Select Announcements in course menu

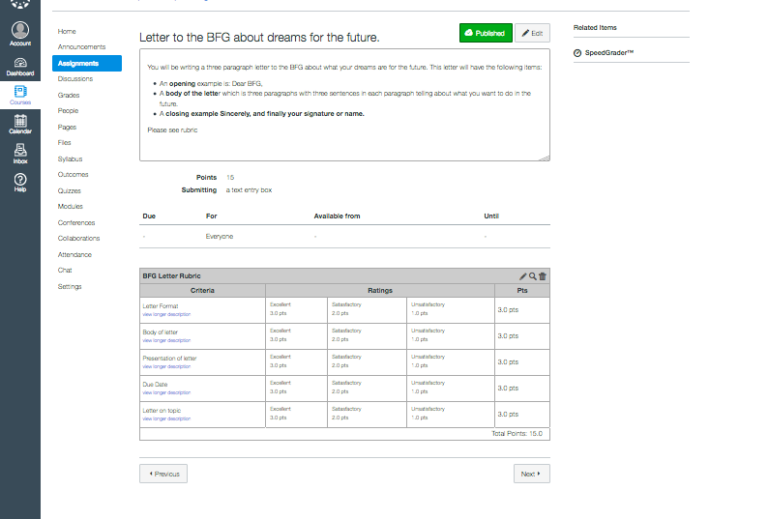pos(81,47)
